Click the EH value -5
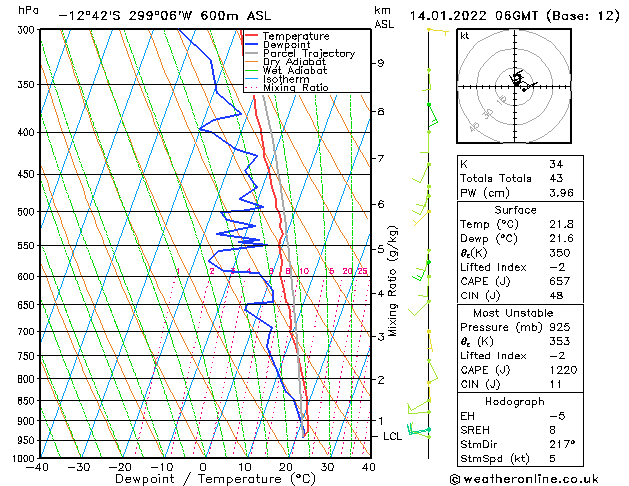629x486 pixels. coord(557,416)
